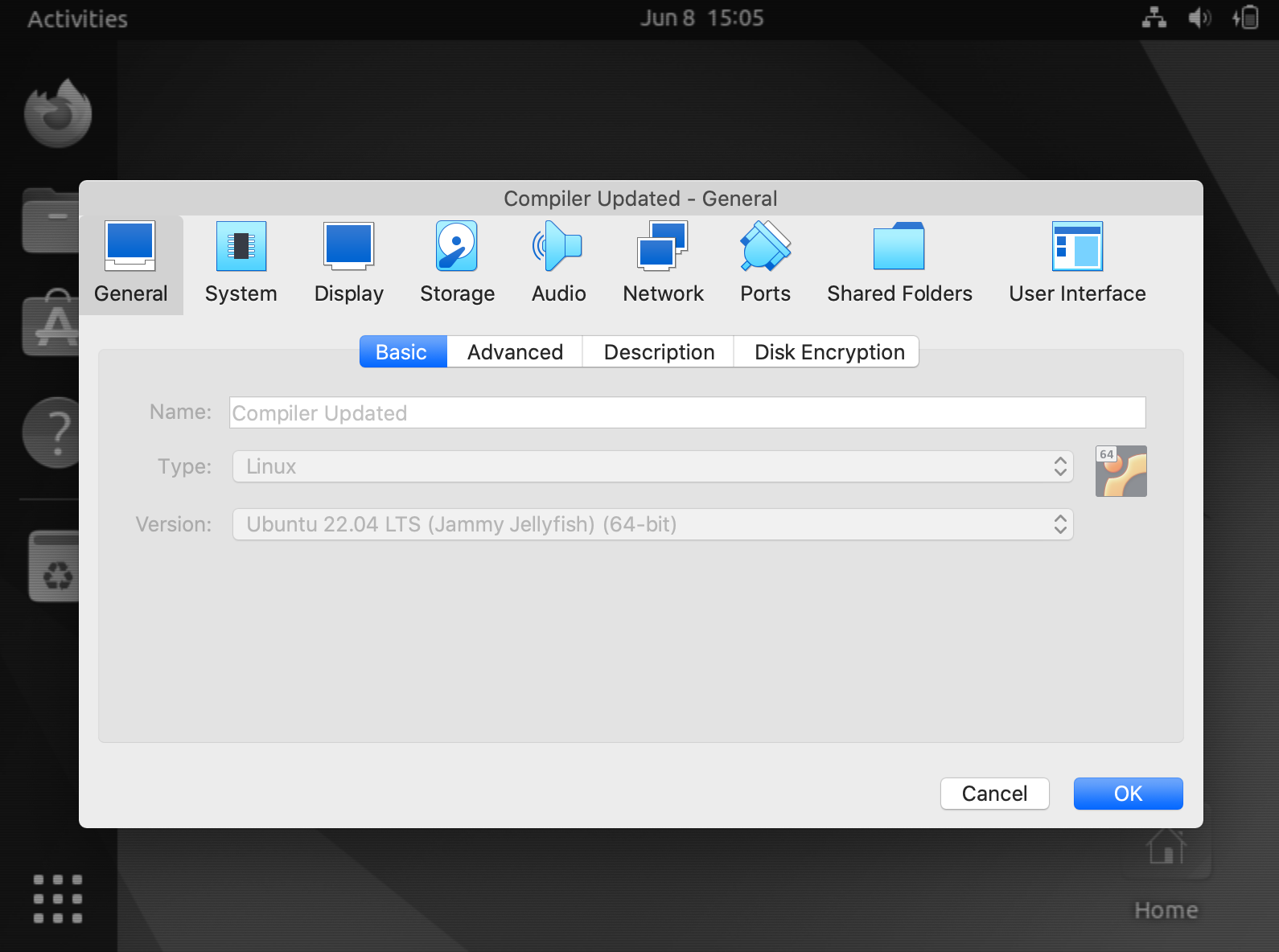Open the Trash from the dock

[x=54, y=566]
